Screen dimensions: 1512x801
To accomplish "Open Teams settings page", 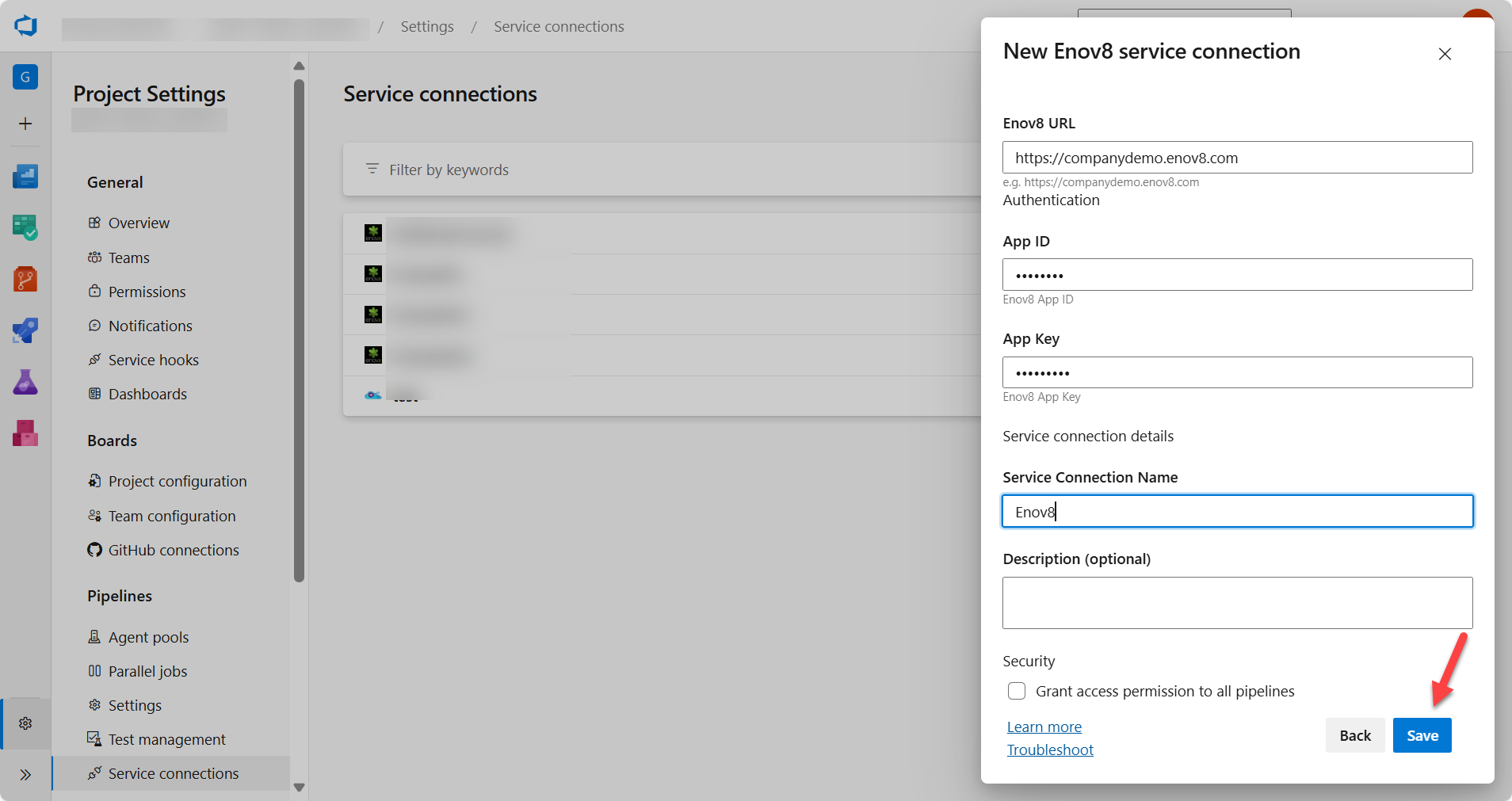I will coord(129,257).
